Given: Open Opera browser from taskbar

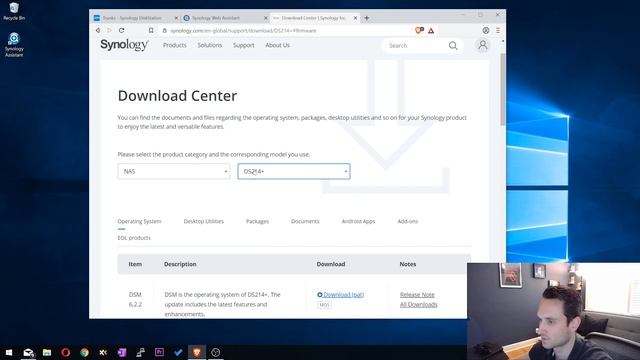Looking at the screenshot, I should pos(66,353).
